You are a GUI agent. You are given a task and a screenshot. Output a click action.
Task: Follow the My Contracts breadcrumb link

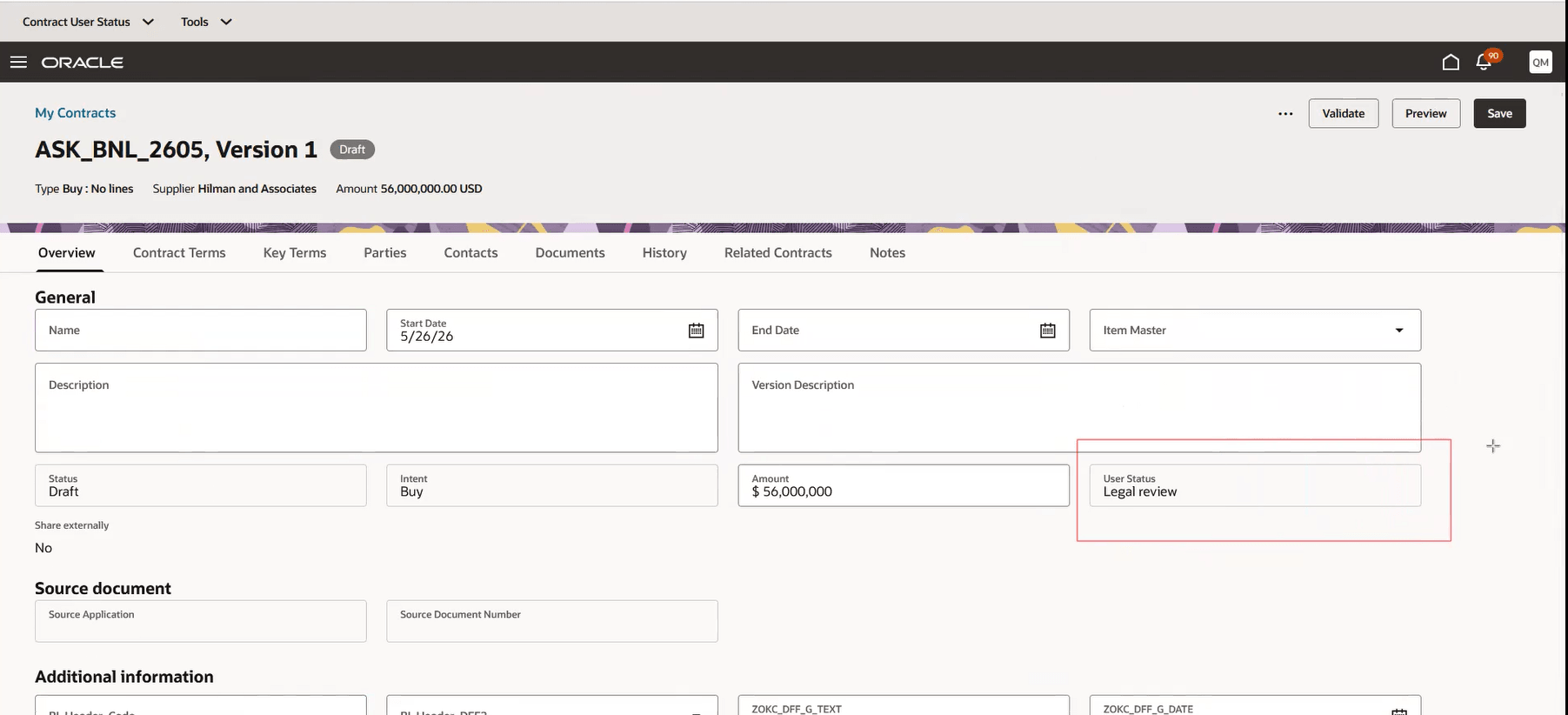75,113
